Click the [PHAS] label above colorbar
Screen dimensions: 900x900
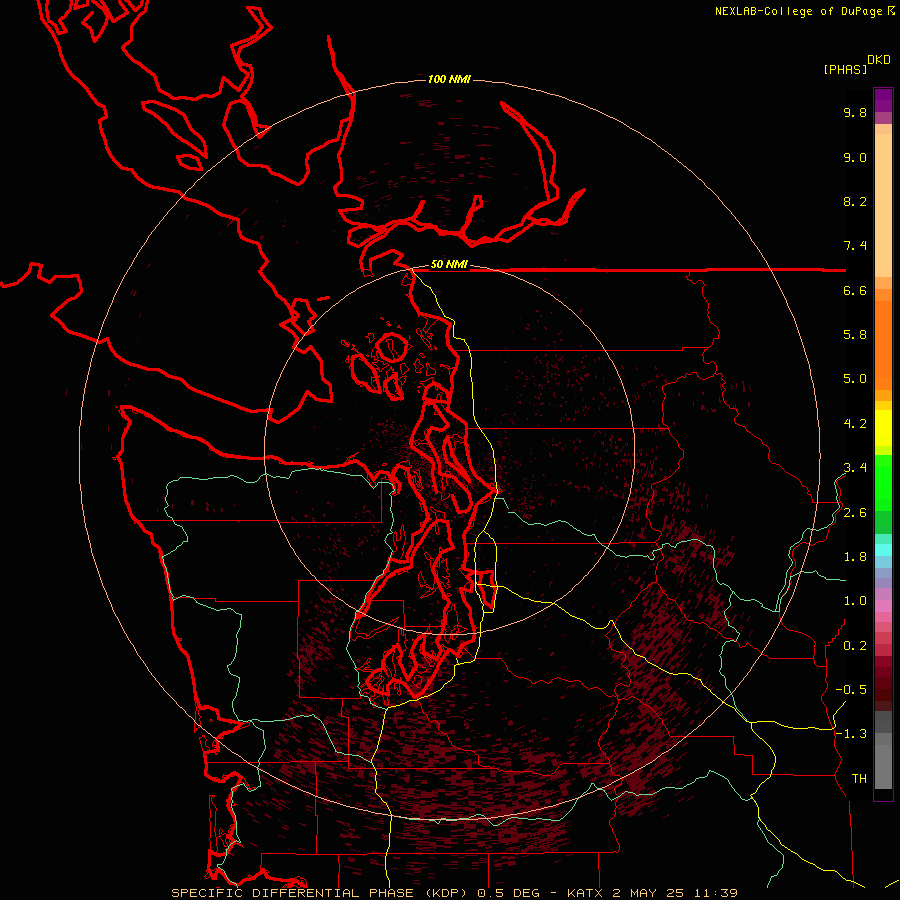[x=845, y=69]
